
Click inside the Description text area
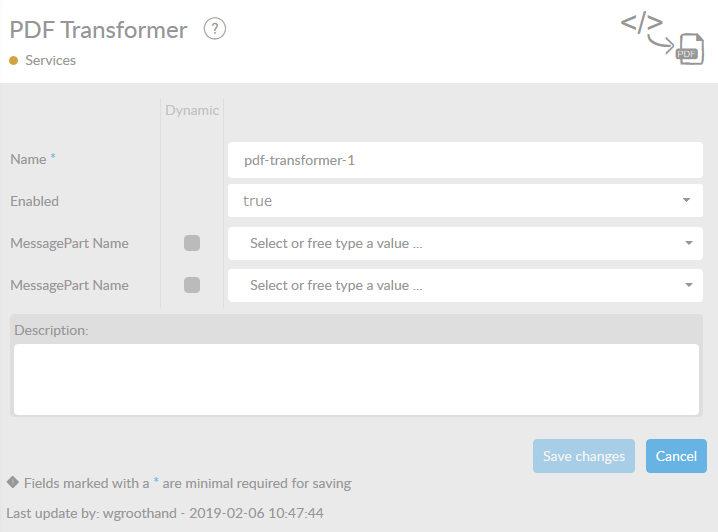tap(356, 378)
